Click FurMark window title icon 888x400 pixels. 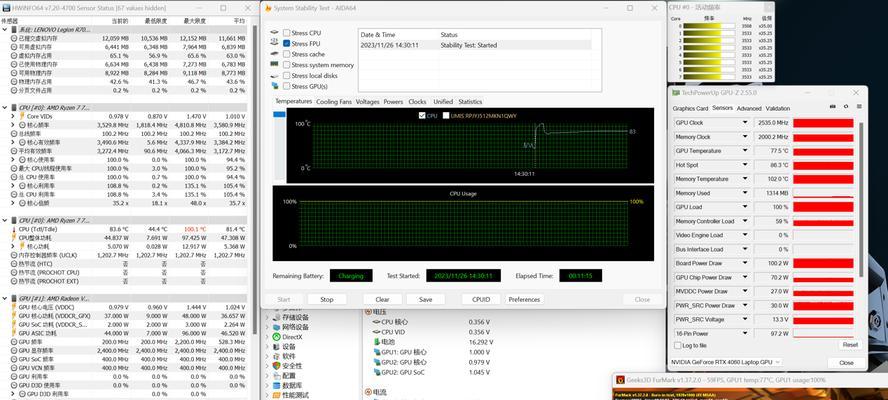pos(620,380)
